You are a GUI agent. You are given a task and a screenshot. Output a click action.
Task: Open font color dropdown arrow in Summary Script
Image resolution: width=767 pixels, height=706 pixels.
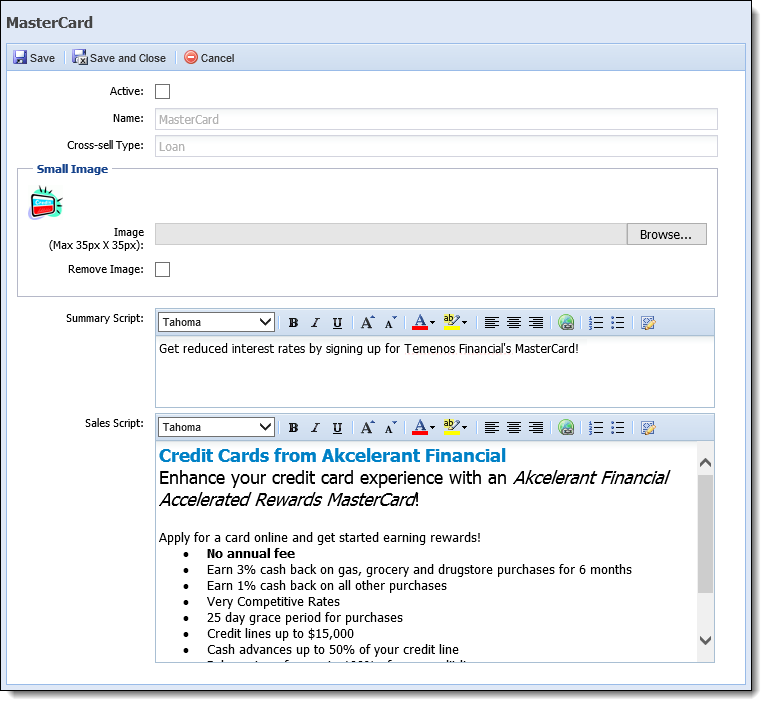pos(432,323)
